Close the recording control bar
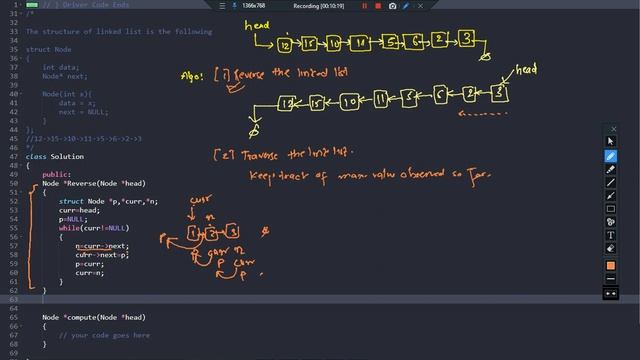 [420, 6]
